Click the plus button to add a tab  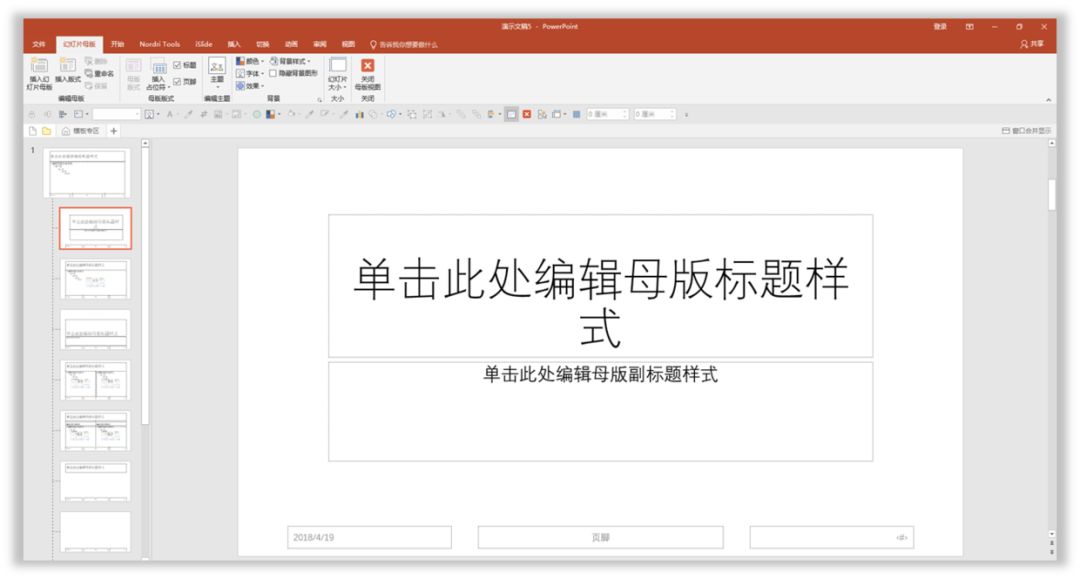click(x=114, y=131)
